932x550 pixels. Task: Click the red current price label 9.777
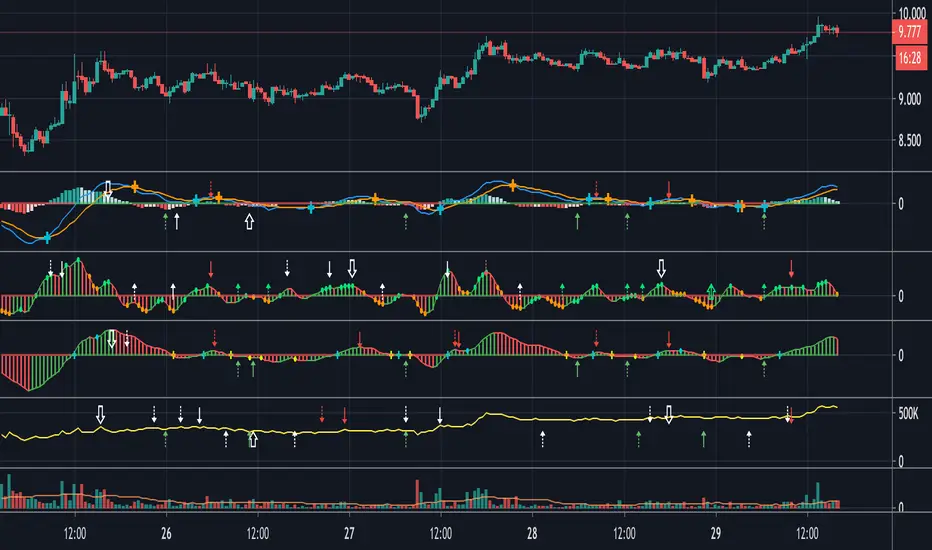click(909, 32)
